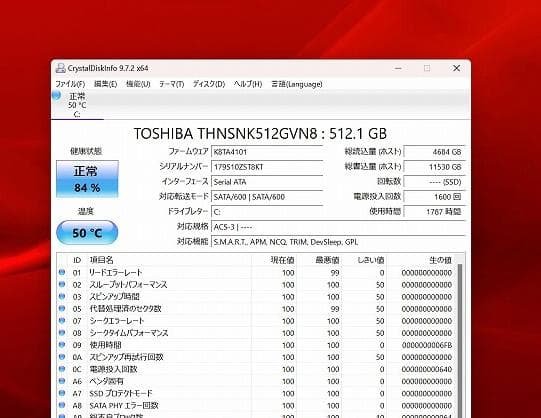The height and width of the screenshot is (418, 541).
Task: Click status icon of row 08 シークタイムパフォーマンス
Action: (62, 333)
